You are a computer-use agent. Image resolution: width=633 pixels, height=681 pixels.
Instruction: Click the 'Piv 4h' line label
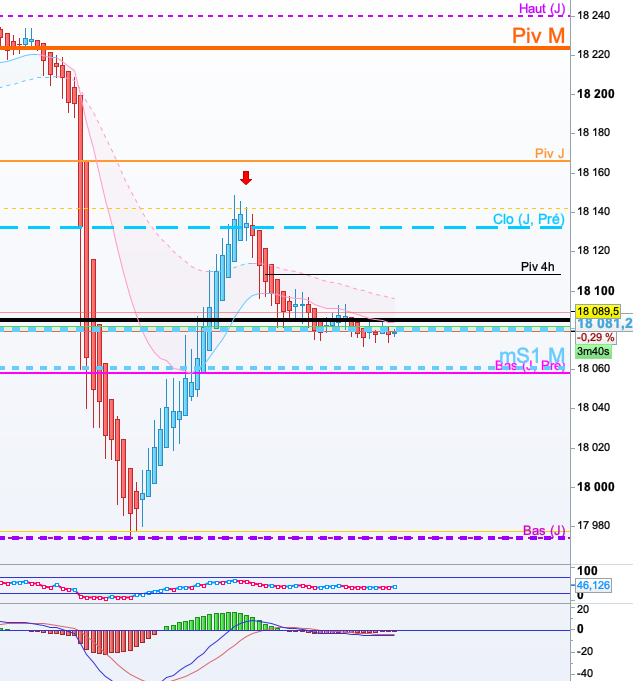click(x=537, y=266)
